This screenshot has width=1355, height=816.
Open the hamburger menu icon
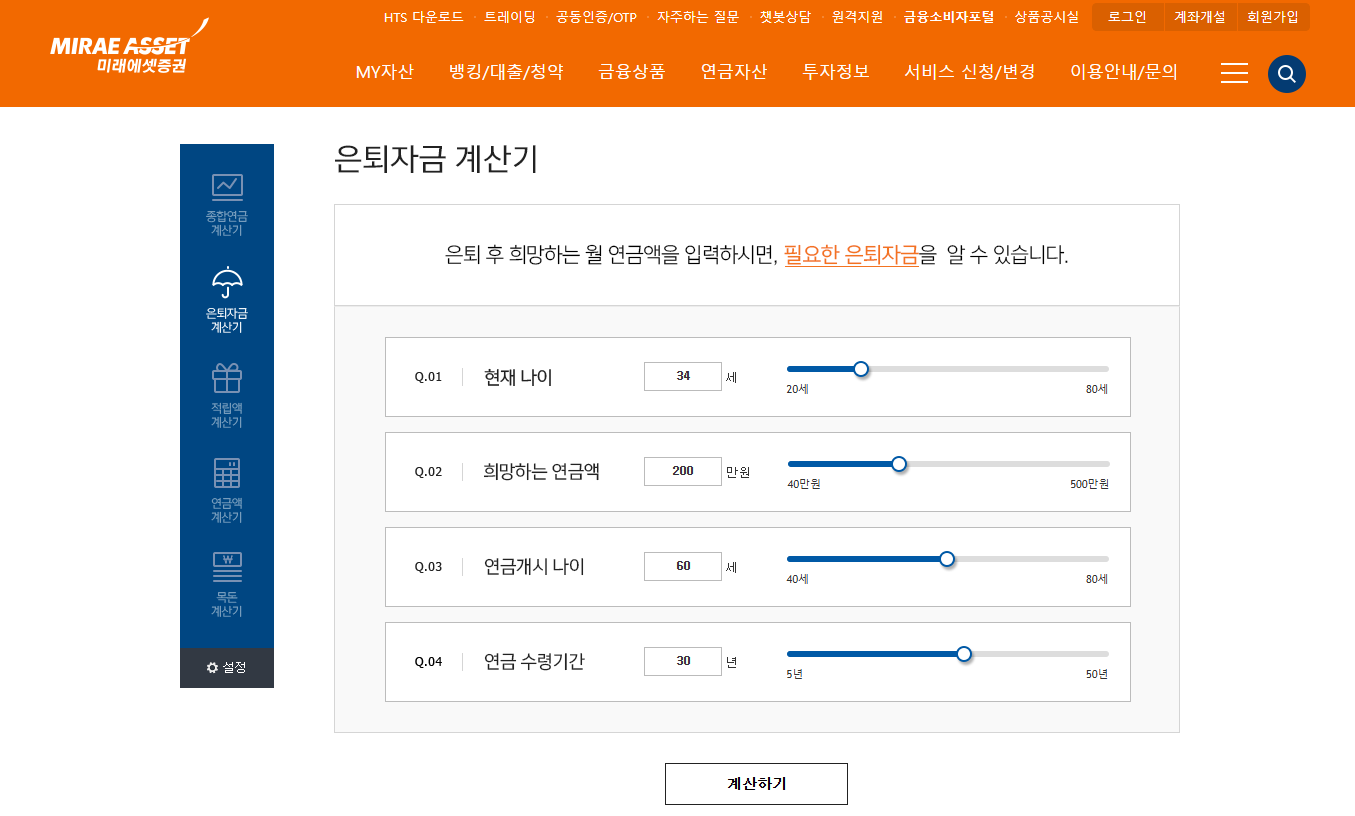[1233, 73]
